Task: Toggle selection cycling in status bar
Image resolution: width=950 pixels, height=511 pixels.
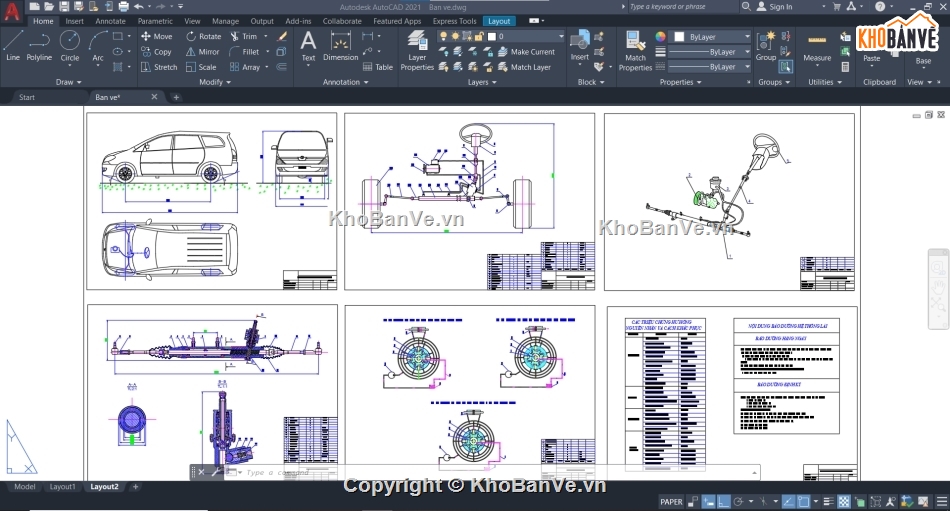Action: pos(860,502)
